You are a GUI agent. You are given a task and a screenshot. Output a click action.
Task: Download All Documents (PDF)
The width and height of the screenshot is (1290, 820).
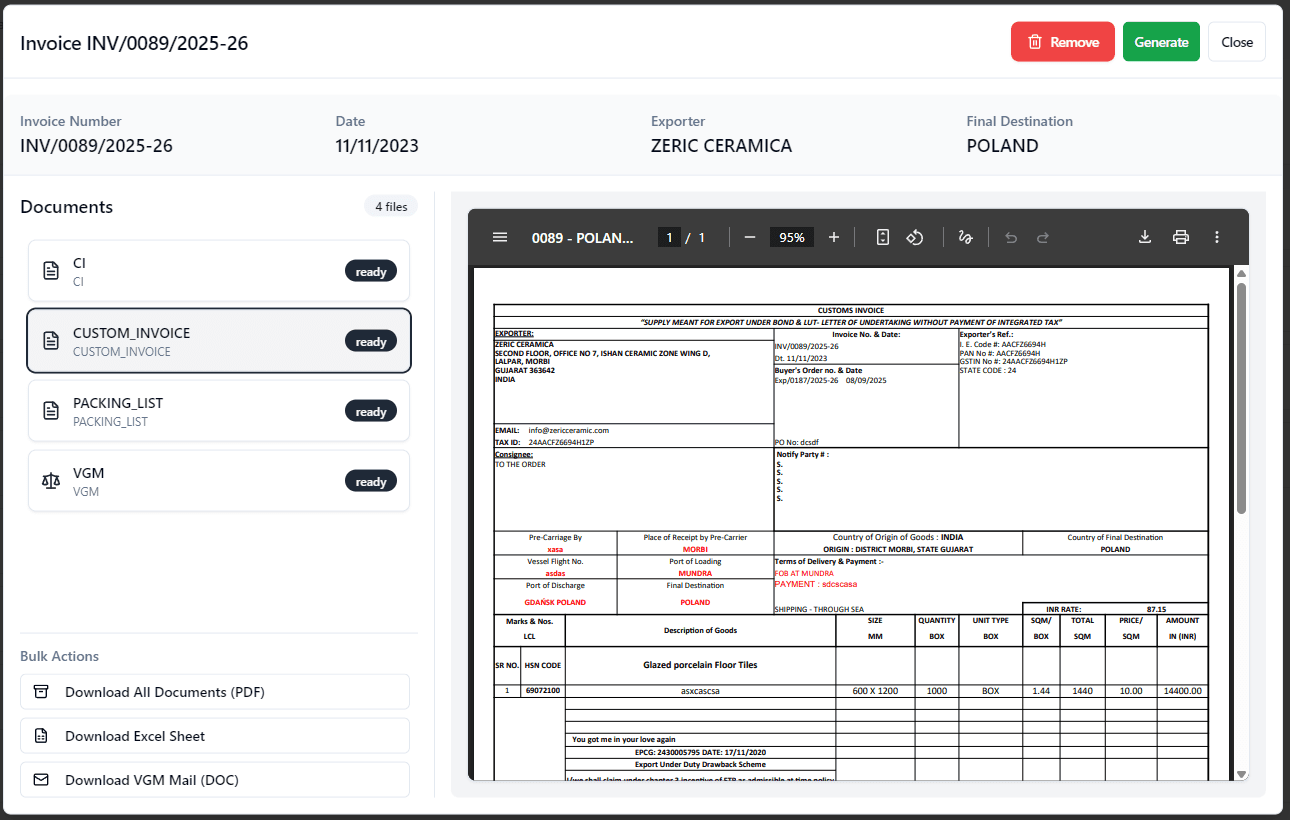click(x=215, y=692)
